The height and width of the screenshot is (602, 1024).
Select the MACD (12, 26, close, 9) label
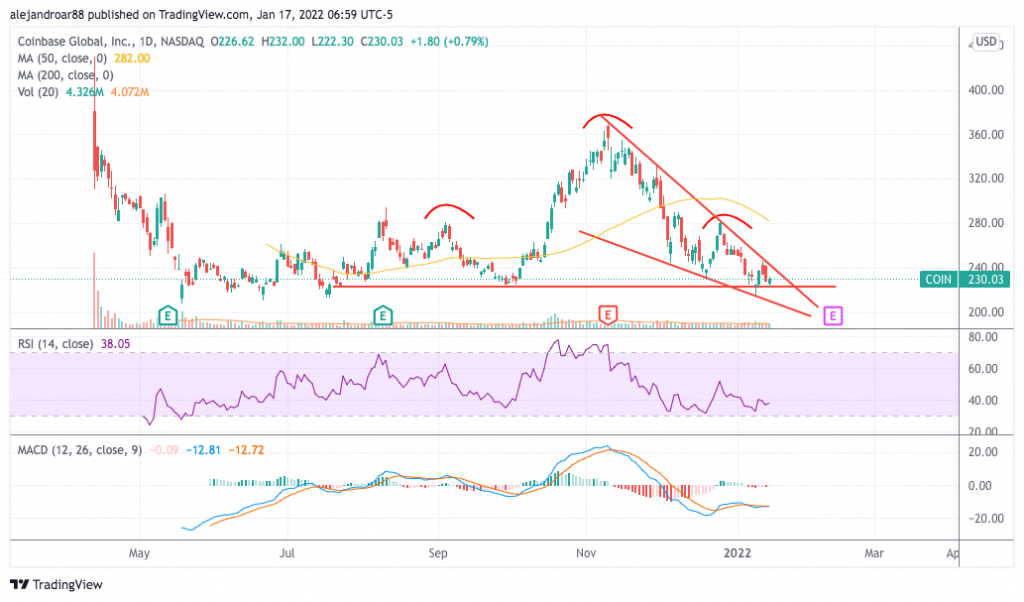point(79,450)
